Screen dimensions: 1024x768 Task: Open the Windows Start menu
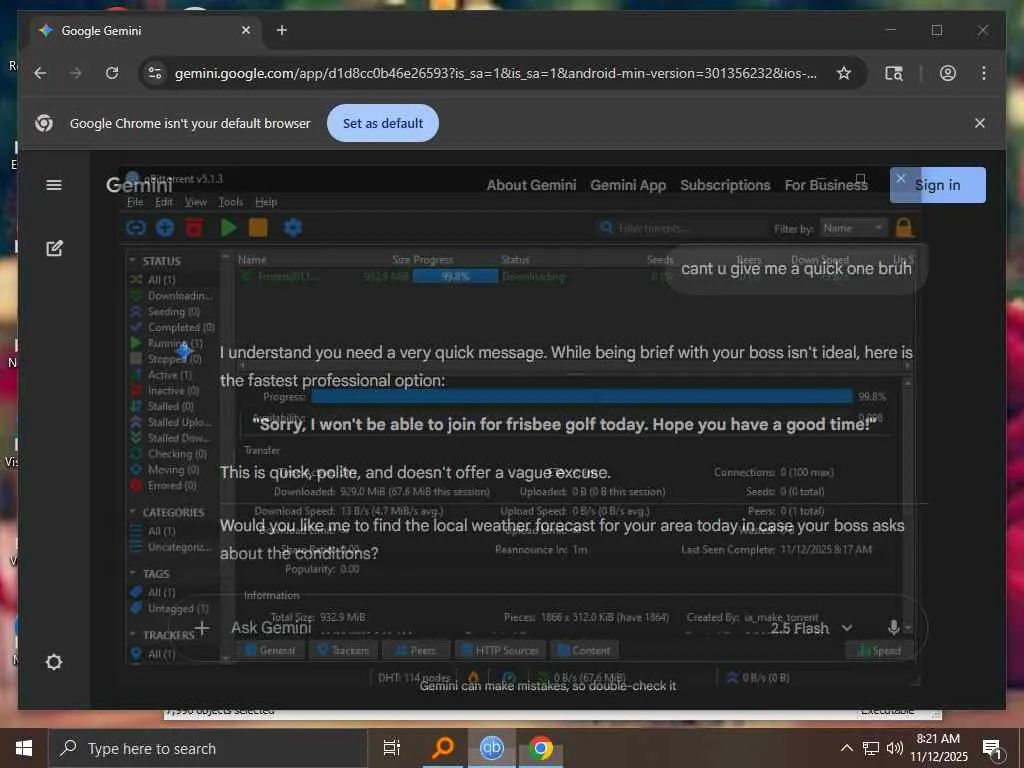[24, 748]
